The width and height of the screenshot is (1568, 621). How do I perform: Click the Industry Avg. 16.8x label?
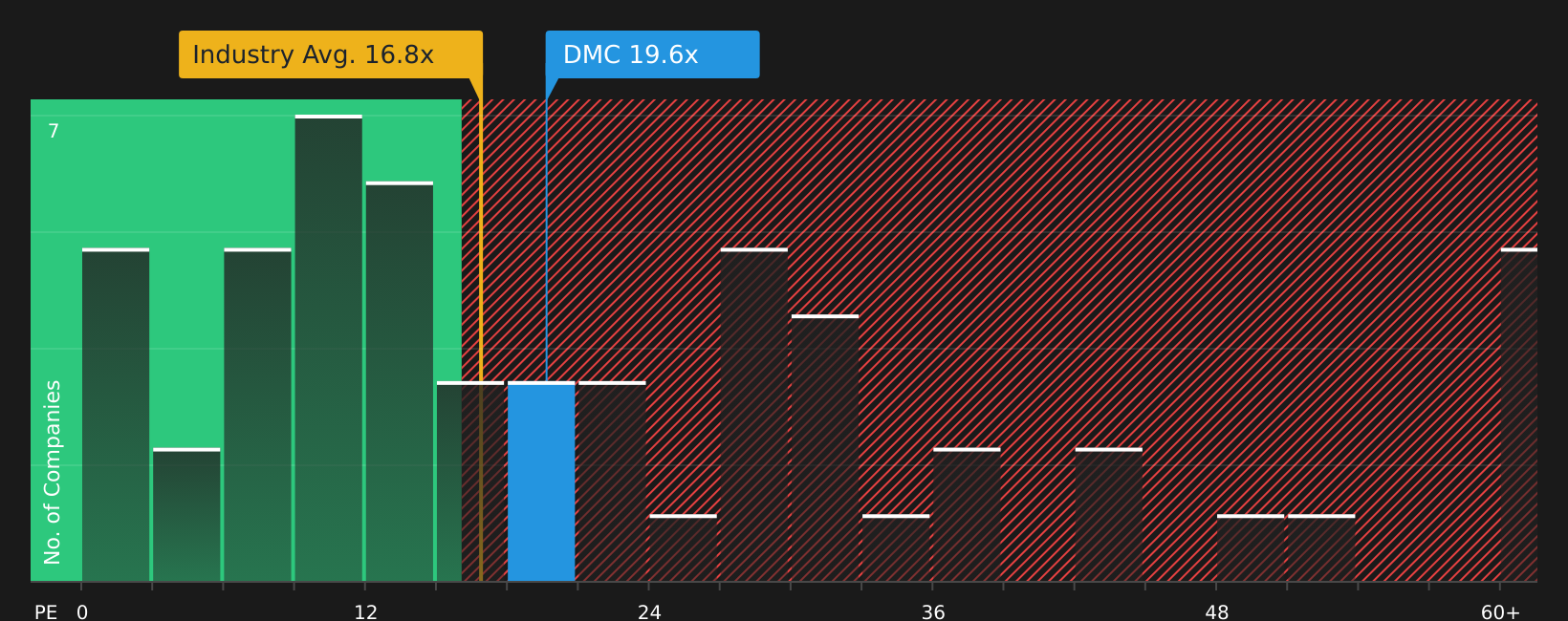coord(331,54)
